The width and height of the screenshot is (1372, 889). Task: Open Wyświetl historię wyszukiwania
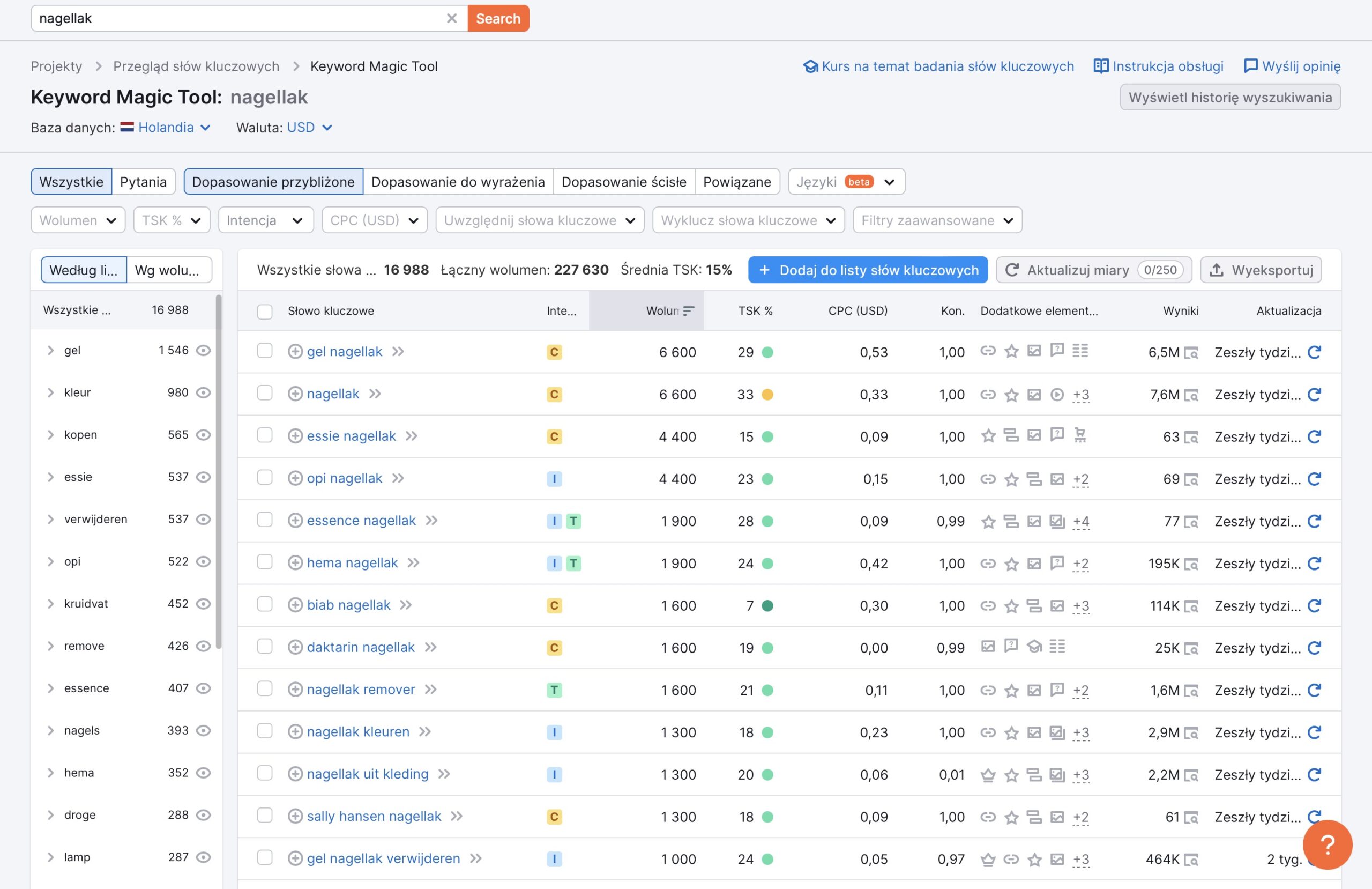[1230, 98]
